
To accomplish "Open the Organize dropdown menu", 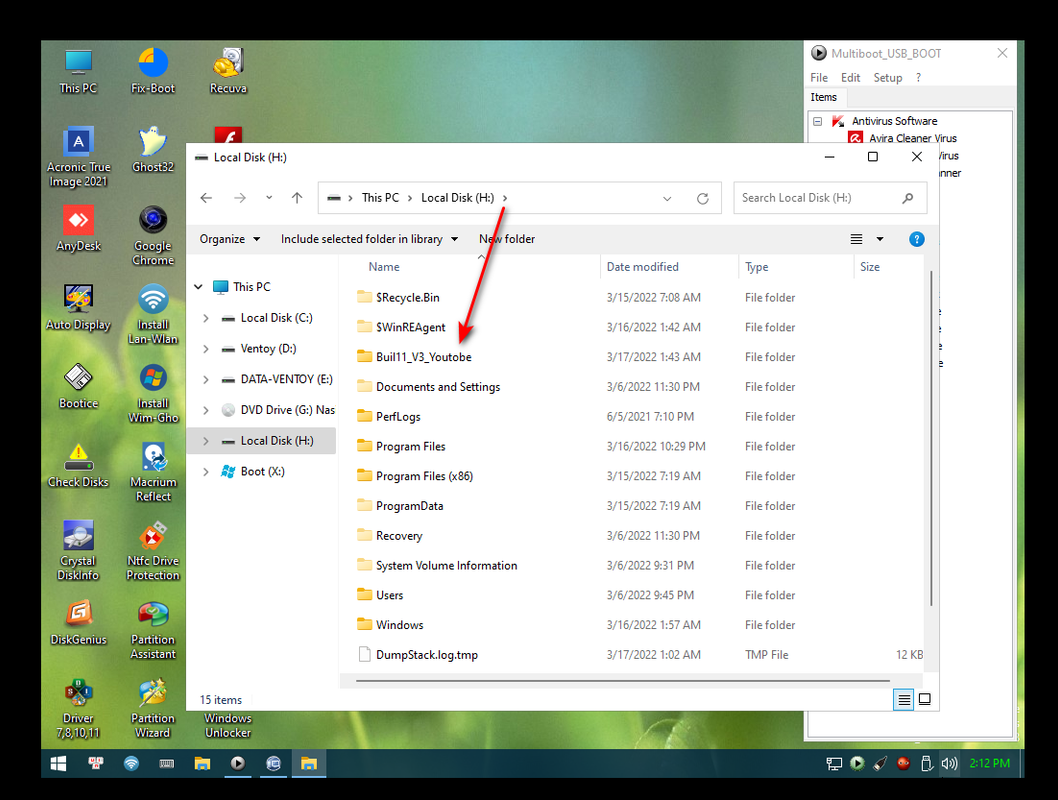I will point(229,239).
